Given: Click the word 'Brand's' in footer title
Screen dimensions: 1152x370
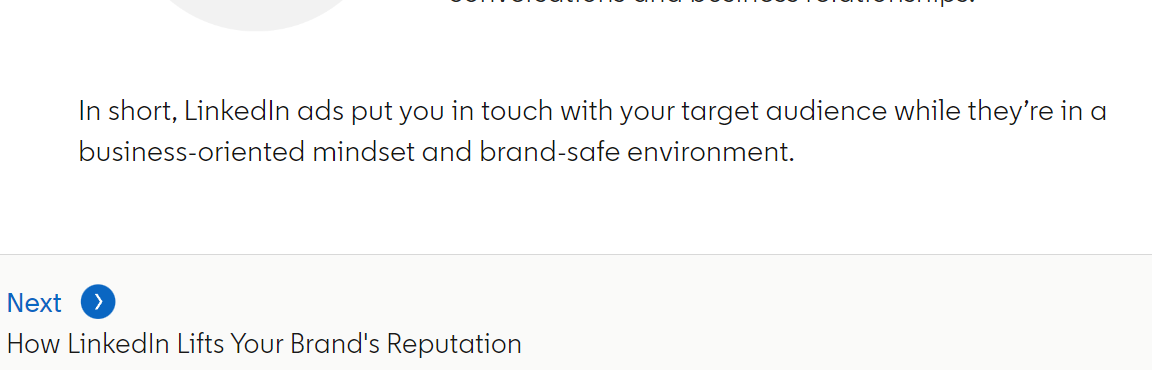Looking at the screenshot, I should click(x=335, y=344).
